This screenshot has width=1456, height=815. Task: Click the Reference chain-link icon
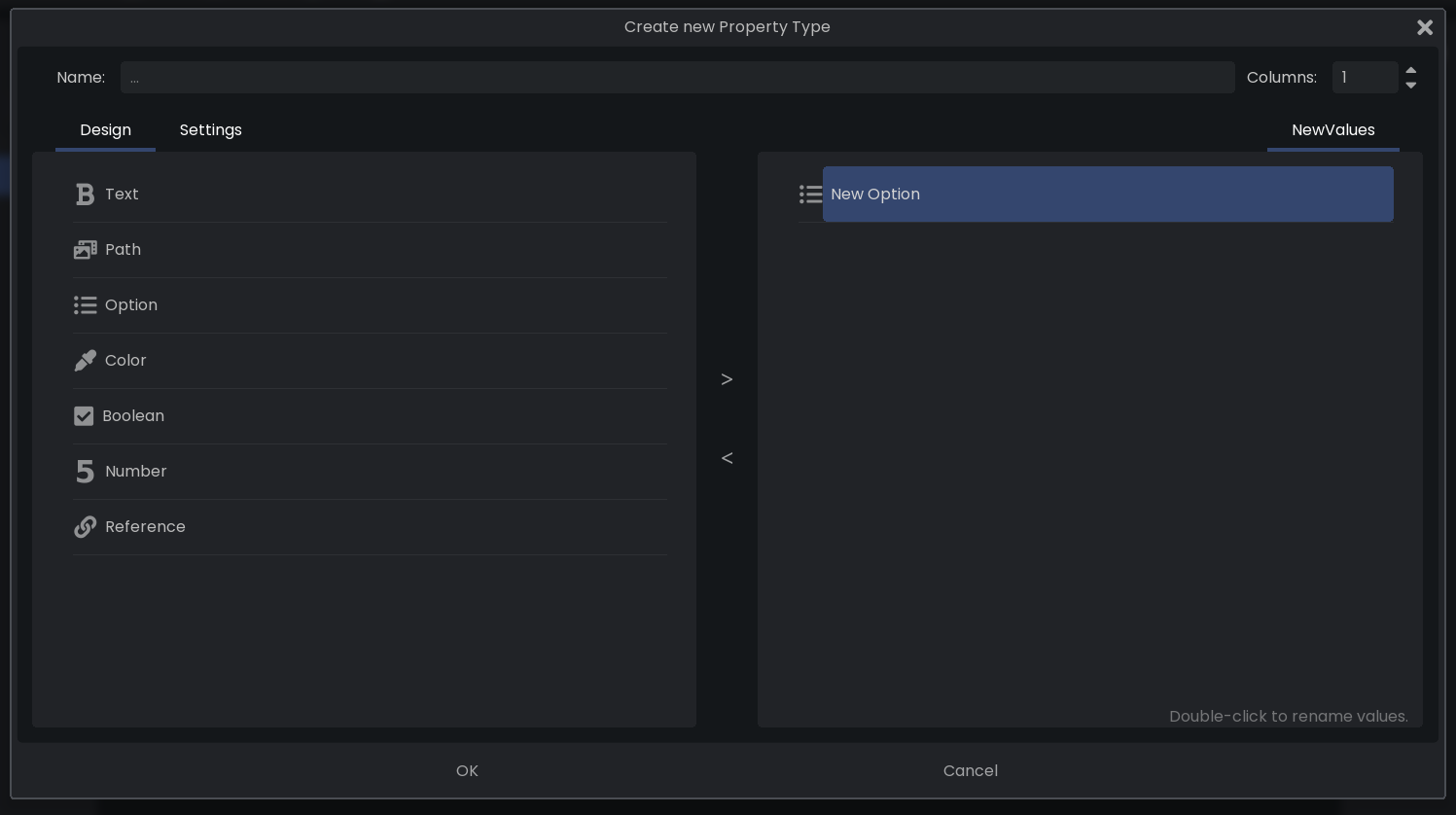tap(86, 527)
